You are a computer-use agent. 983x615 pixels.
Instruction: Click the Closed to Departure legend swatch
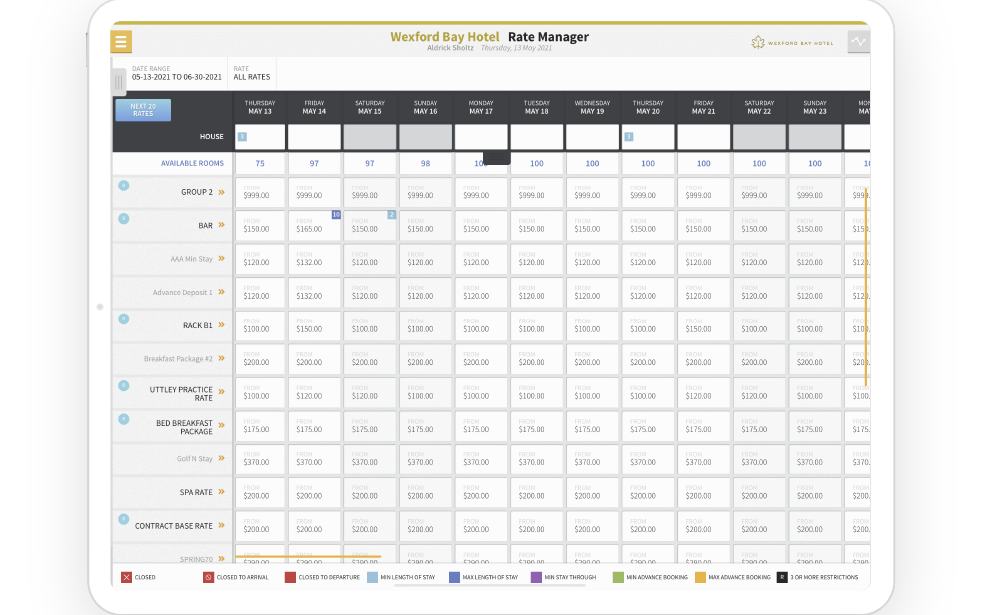coord(290,577)
